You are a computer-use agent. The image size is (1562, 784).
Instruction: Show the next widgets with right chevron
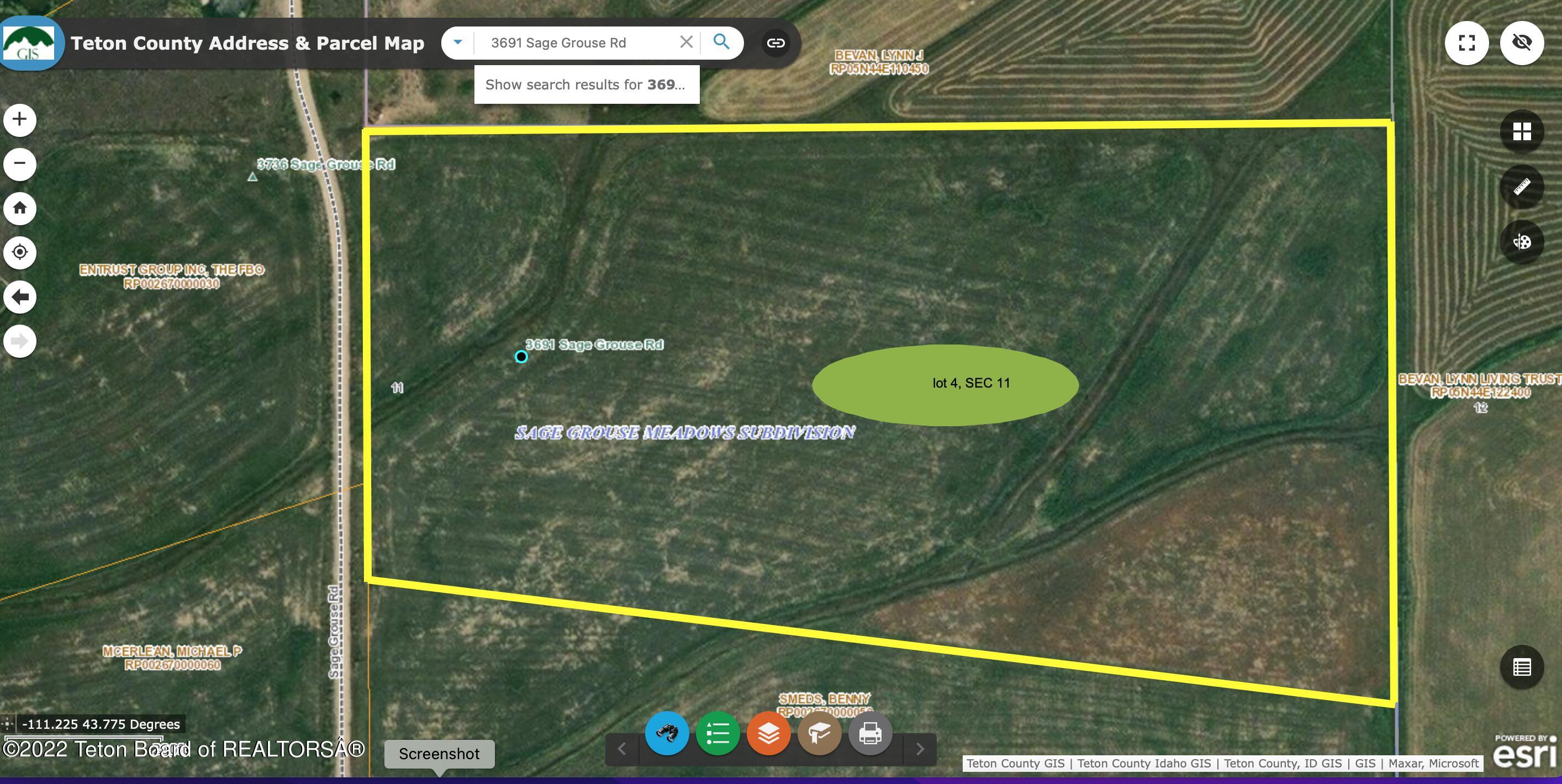point(920,749)
